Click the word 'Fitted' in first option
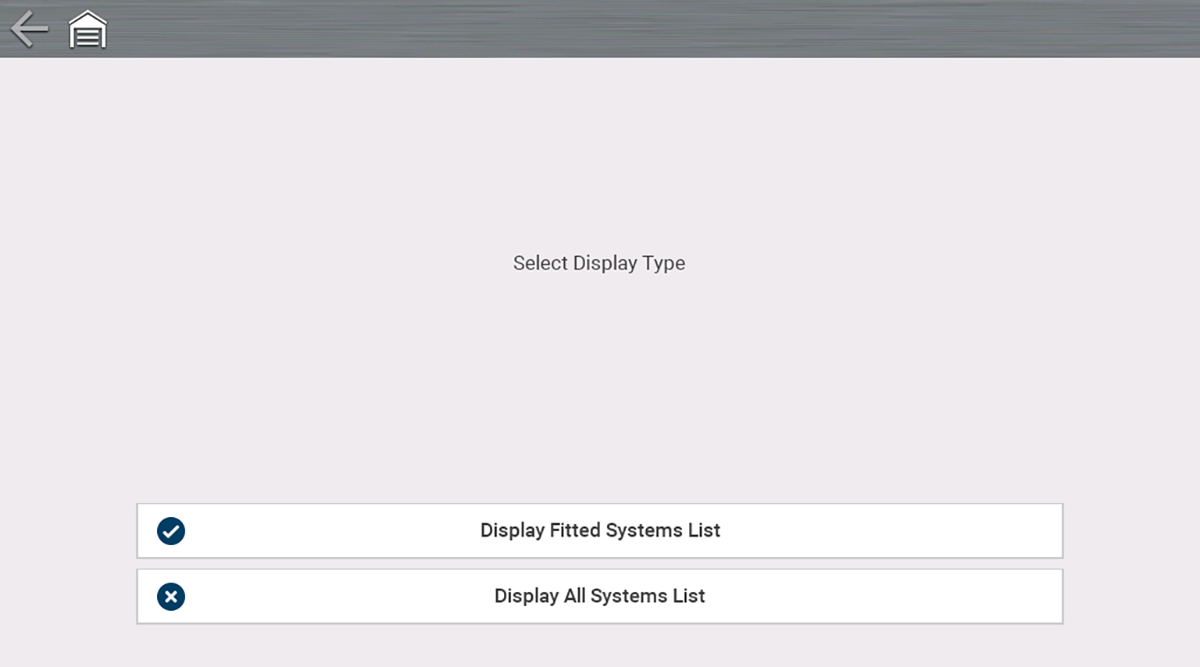1200x667 pixels. point(573,531)
